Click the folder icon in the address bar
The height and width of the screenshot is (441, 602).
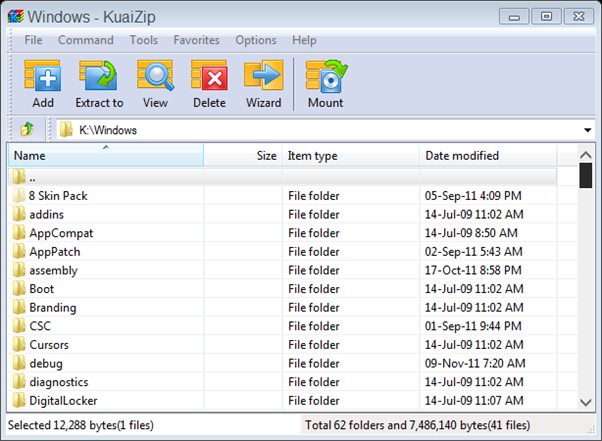click(x=66, y=130)
